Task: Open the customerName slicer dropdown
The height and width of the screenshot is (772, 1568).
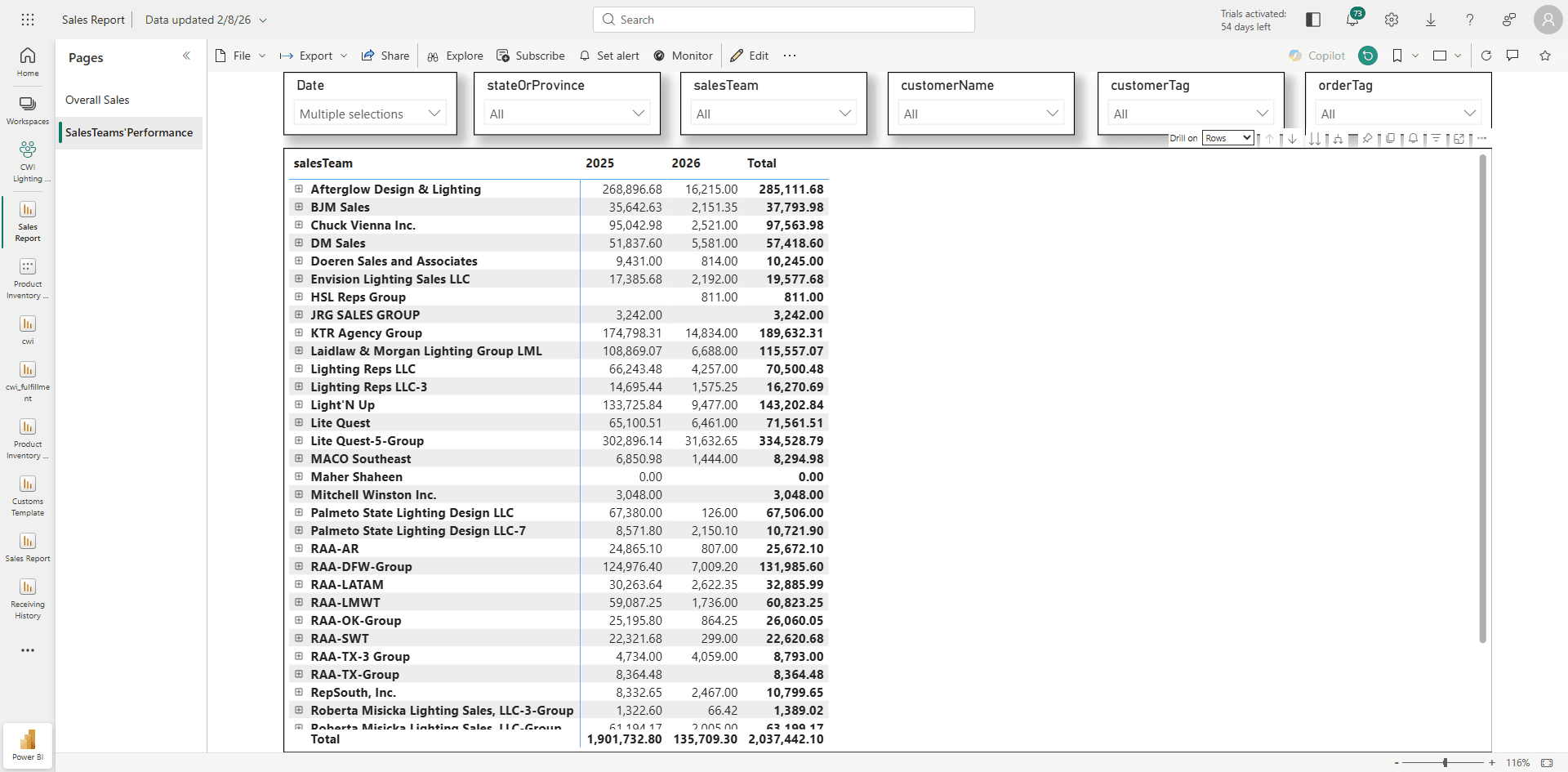Action: coord(981,114)
